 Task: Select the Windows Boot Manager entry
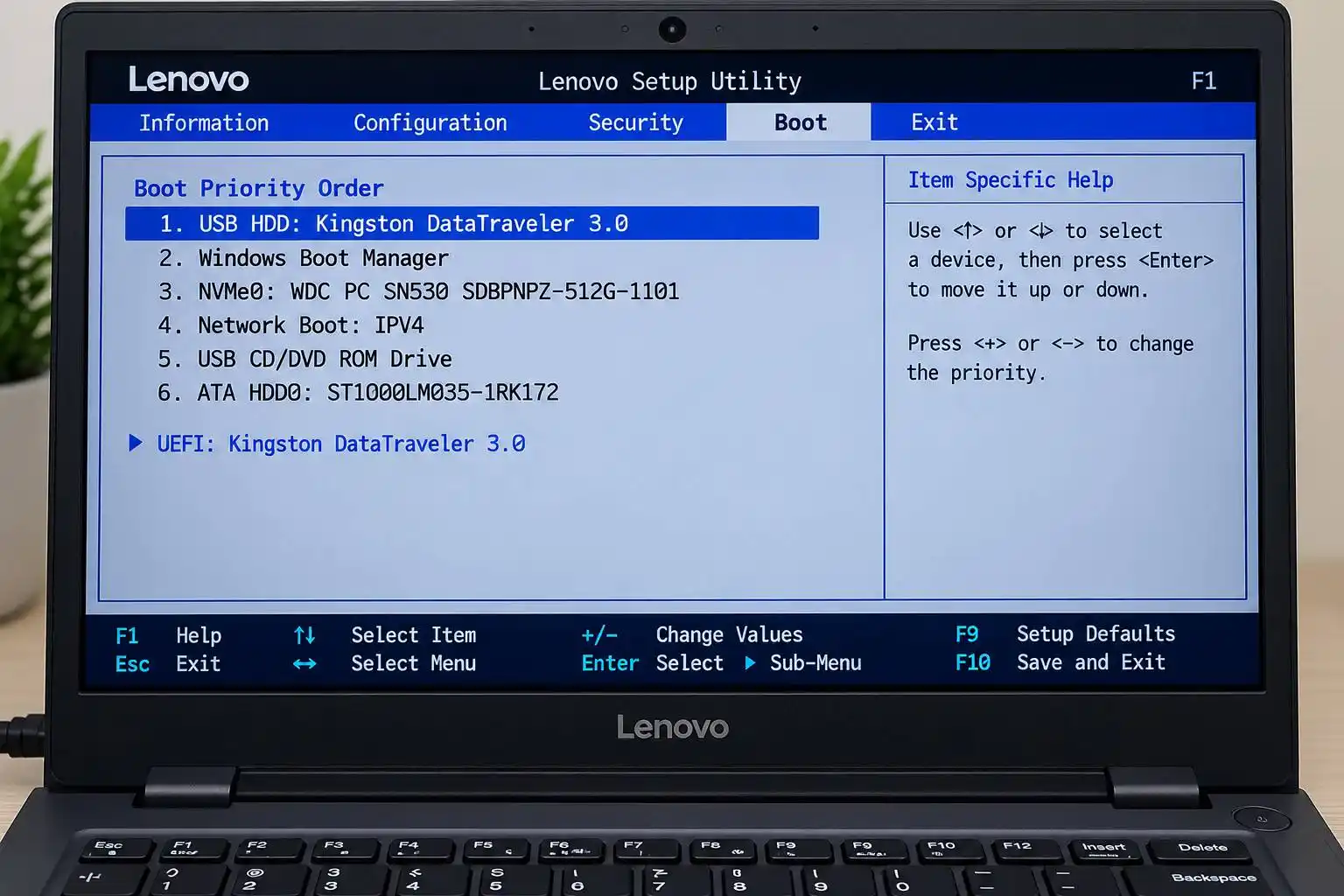point(303,258)
